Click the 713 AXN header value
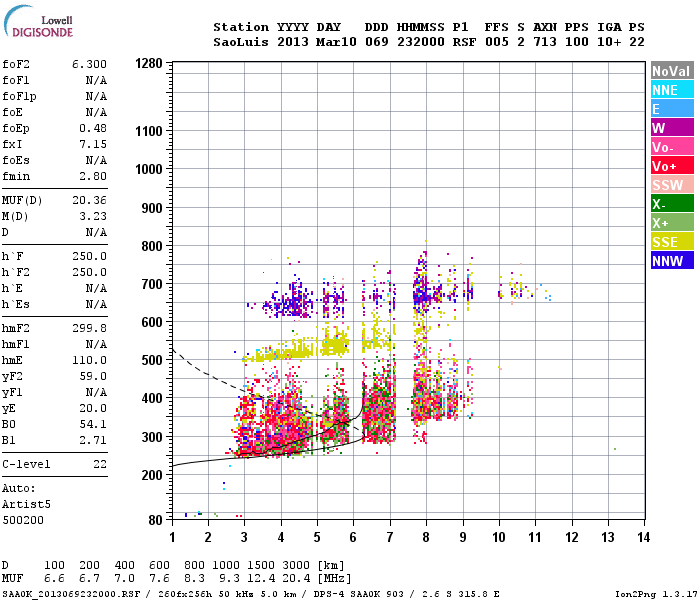 [545, 42]
